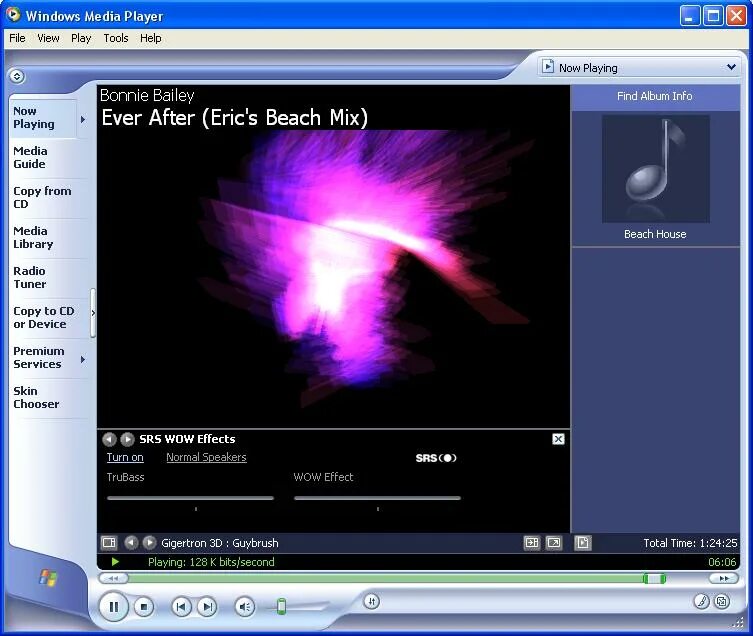Viewport: 753px width, 636px height.
Task: Toggle the menu bar auto-hide button
Action: coord(16,76)
